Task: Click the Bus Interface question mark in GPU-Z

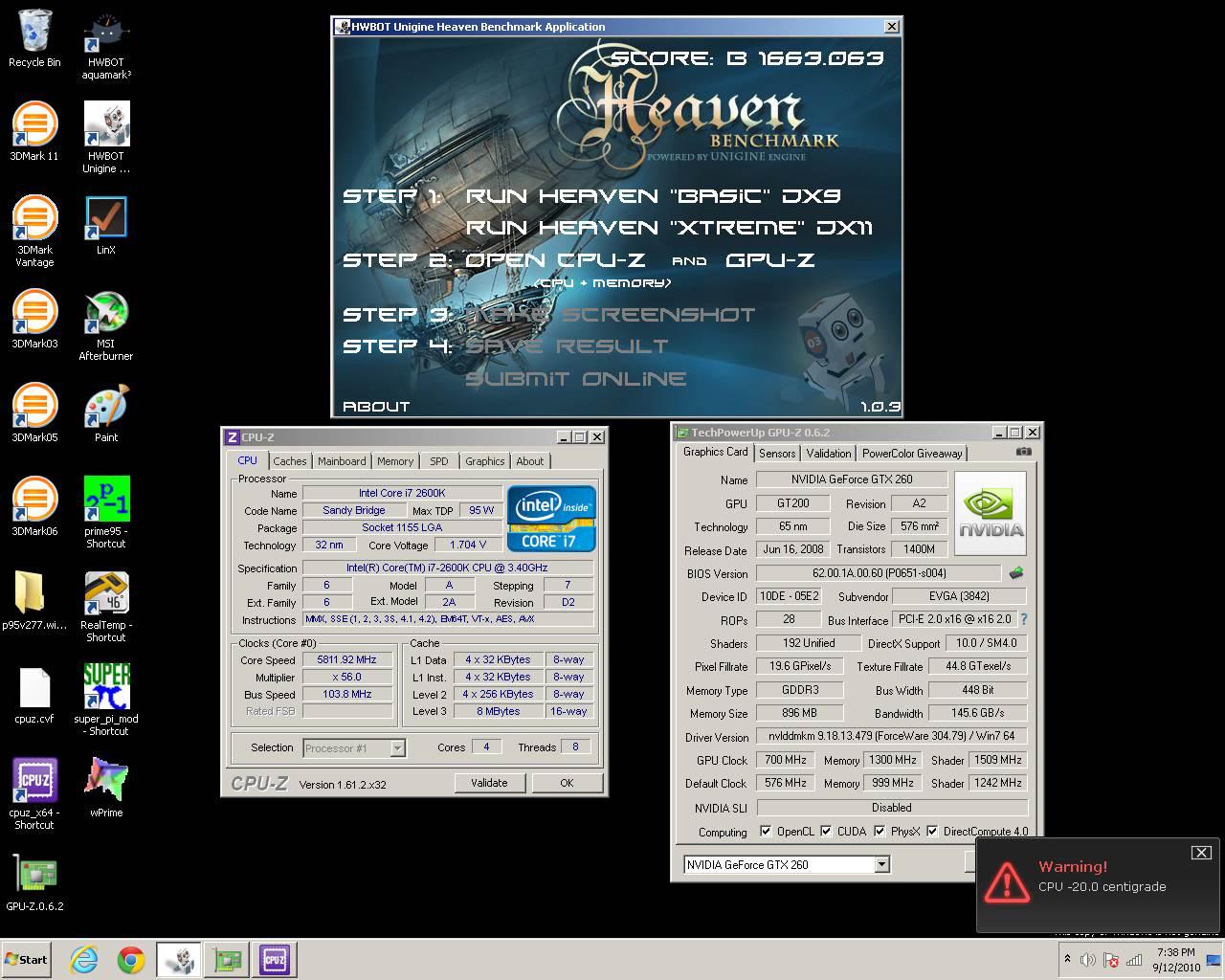Action: click(1023, 620)
